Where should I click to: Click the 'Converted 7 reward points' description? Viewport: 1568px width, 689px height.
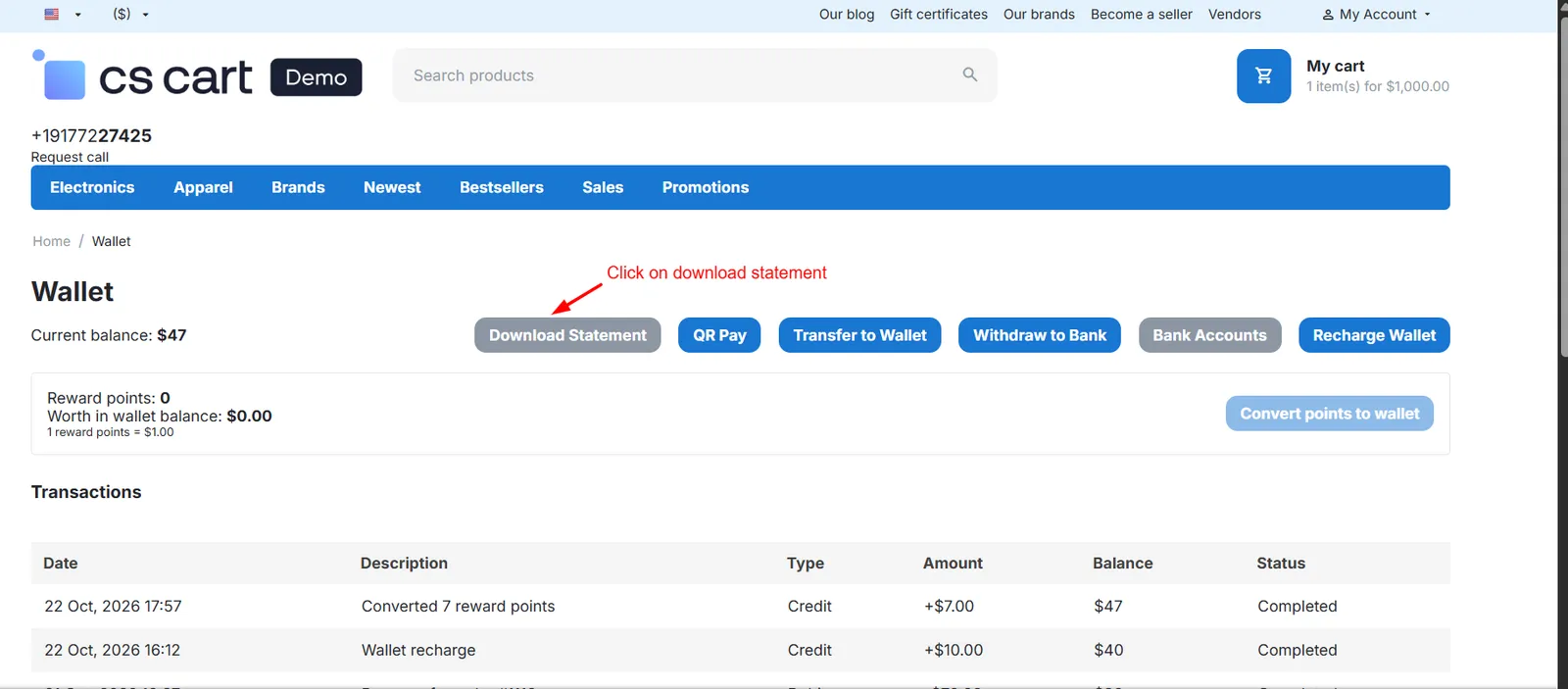(458, 607)
